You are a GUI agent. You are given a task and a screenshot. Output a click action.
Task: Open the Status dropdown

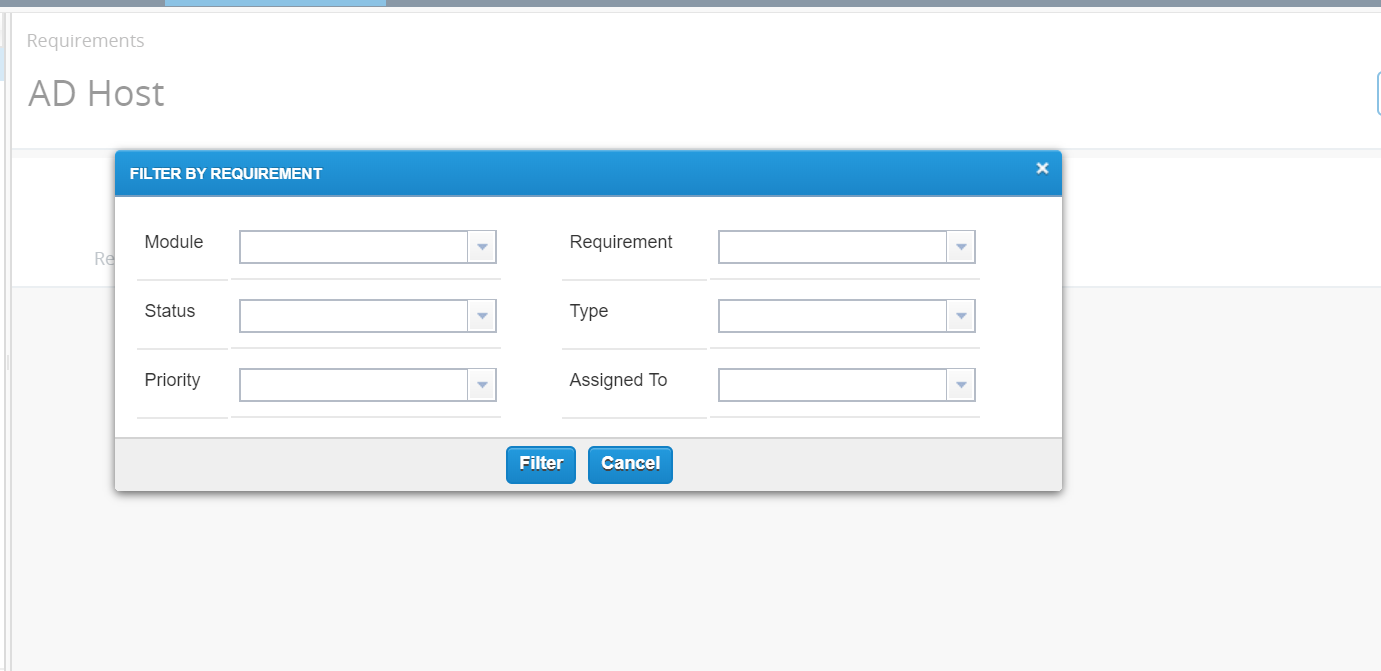(x=482, y=316)
